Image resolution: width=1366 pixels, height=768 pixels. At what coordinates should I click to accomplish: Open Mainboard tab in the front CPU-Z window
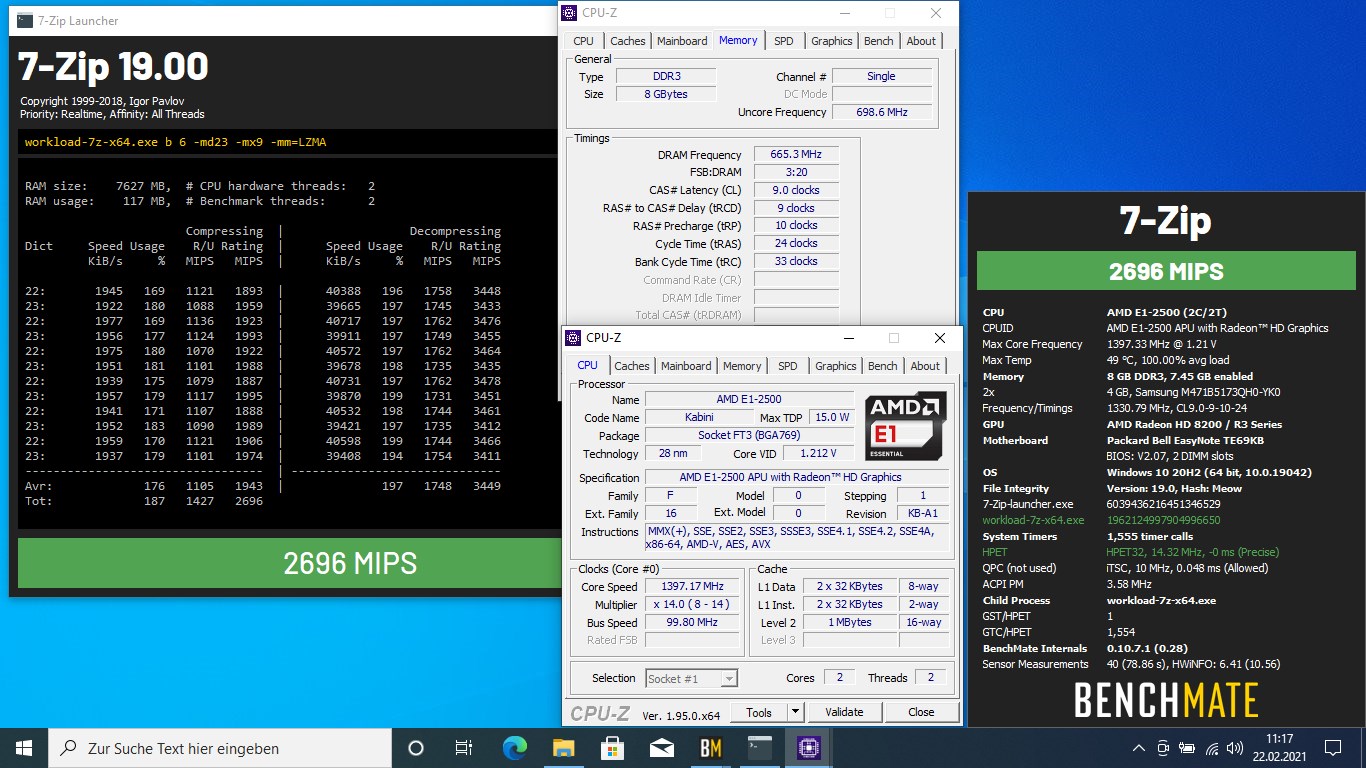(x=686, y=366)
